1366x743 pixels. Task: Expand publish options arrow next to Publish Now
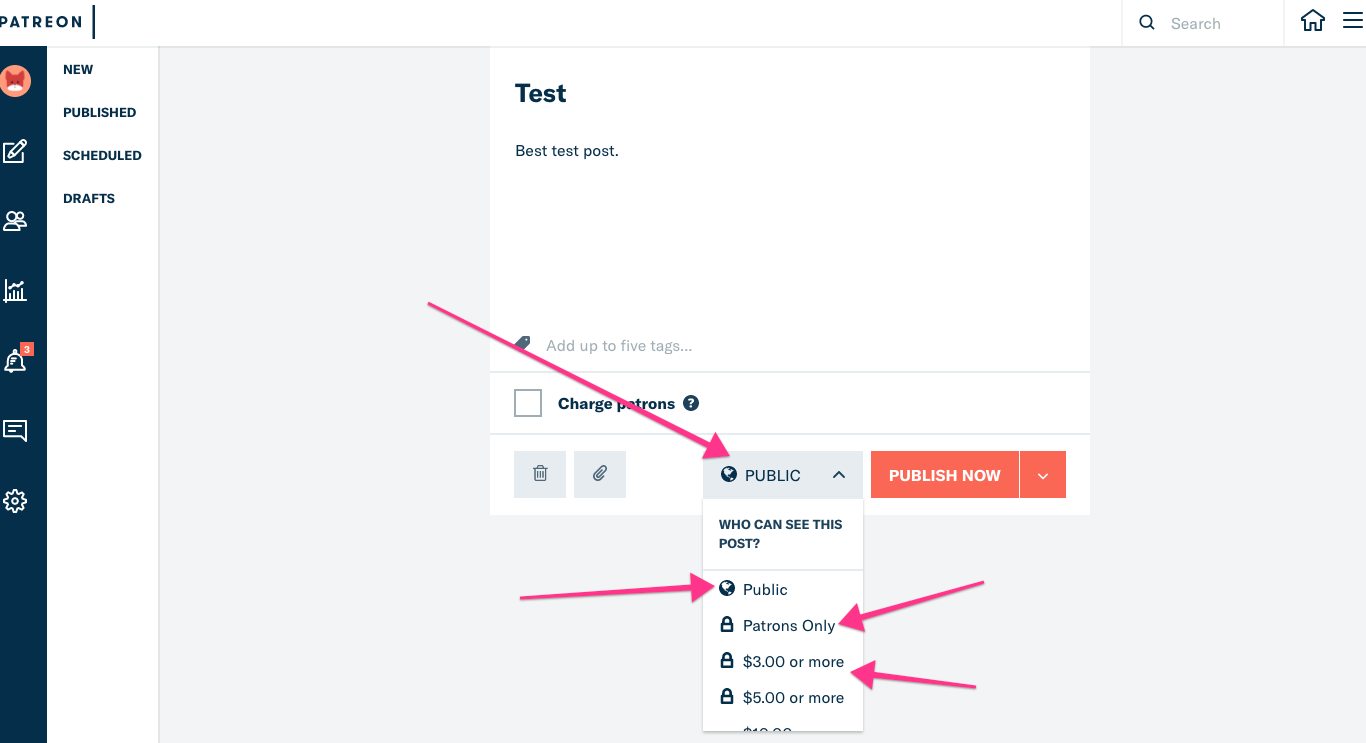(x=1043, y=475)
